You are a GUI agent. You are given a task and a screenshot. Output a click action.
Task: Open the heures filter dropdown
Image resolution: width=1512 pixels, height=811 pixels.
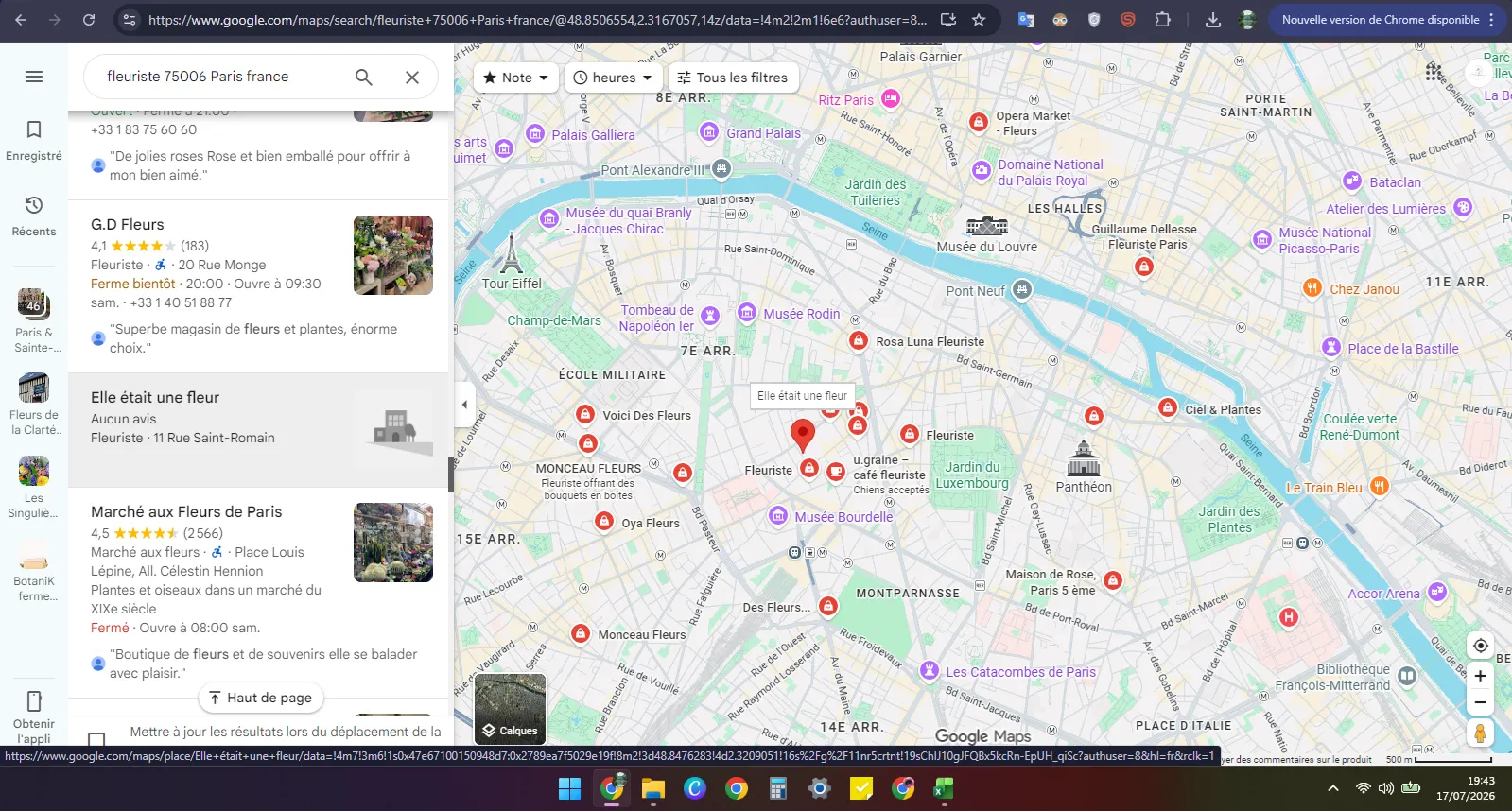tap(614, 78)
